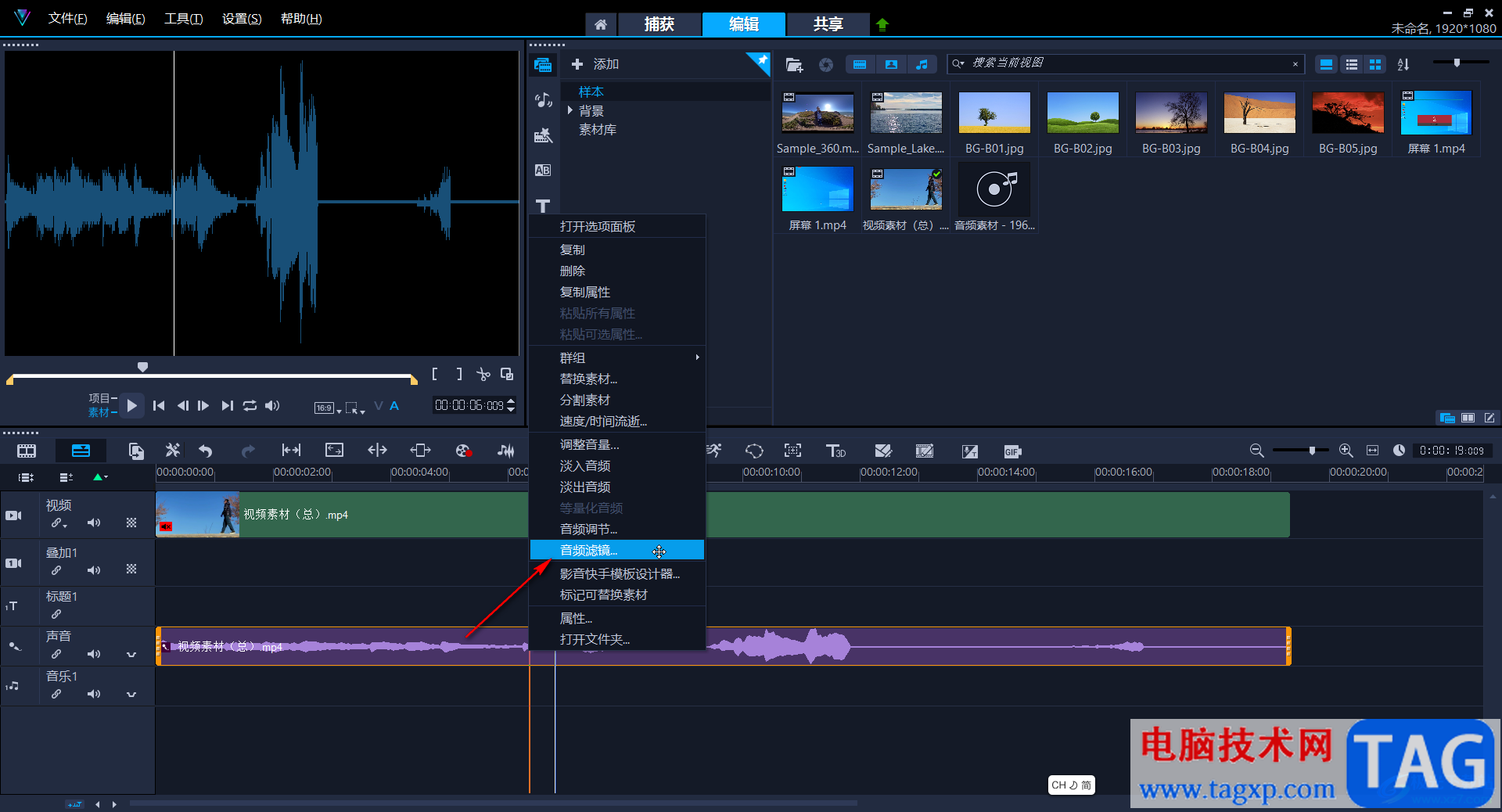This screenshot has width=1502, height=812.
Task: Open the 16:9 aspect ratio dropdown
Action: pyautogui.click(x=328, y=408)
